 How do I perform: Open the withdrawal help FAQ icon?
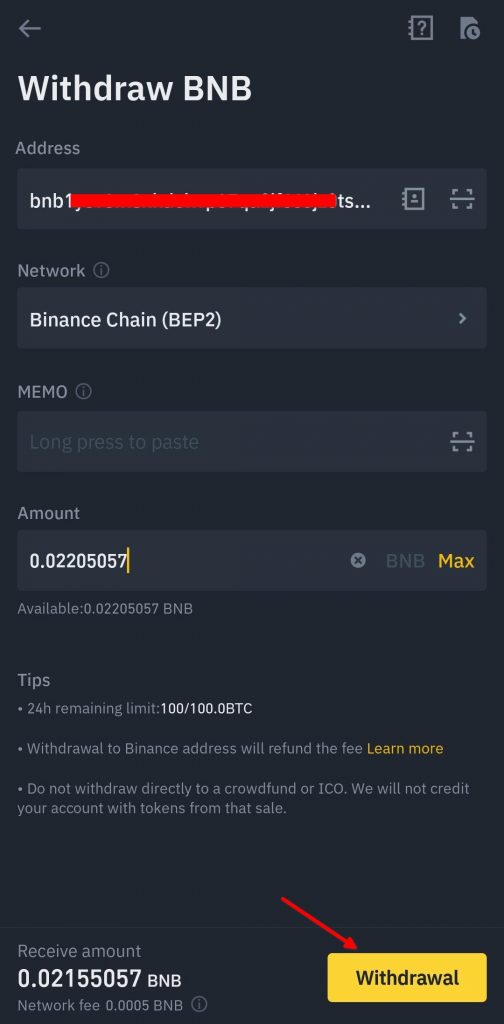tap(420, 28)
